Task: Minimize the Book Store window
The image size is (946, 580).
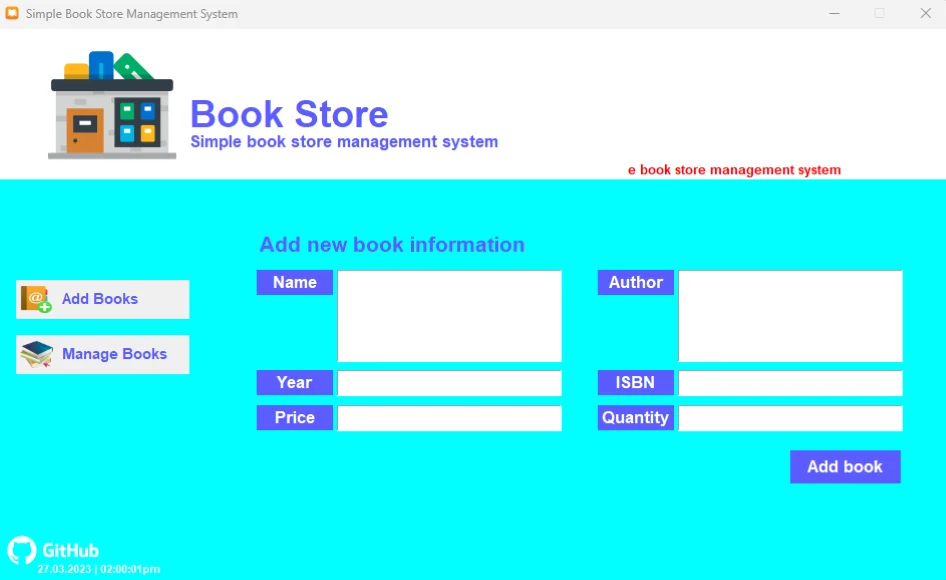Action: click(834, 13)
